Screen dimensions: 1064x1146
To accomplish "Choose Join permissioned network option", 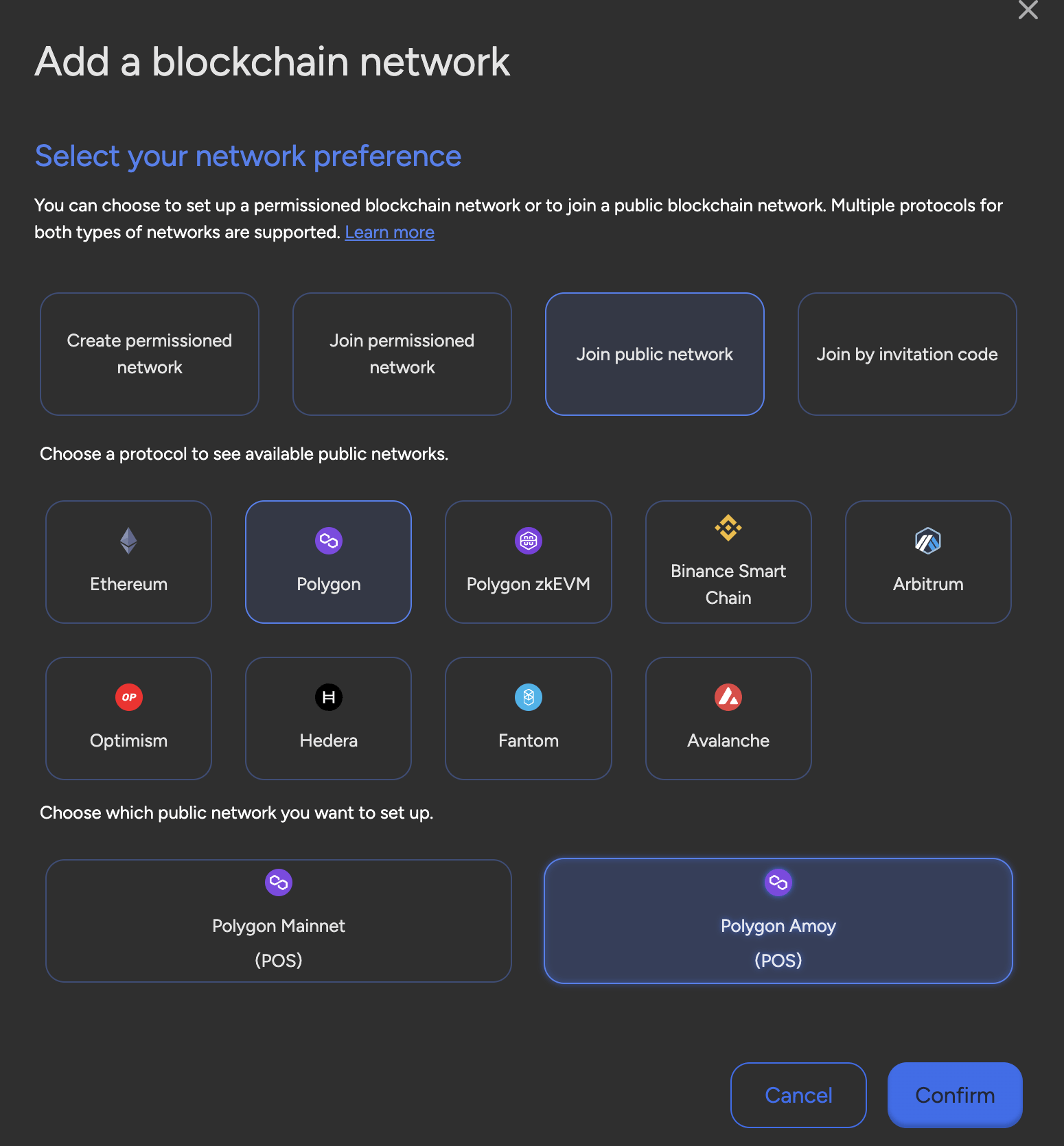I will (402, 354).
